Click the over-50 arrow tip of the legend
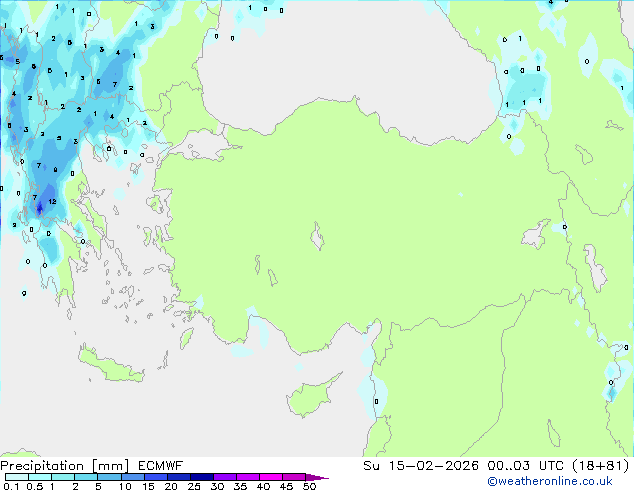The width and height of the screenshot is (634, 490). pyautogui.click(x=317, y=477)
